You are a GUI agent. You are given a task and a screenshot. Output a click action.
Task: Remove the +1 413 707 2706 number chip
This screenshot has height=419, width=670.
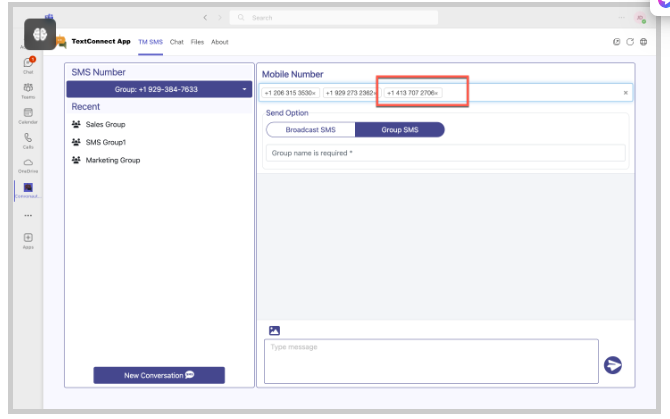pyautogui.click(x=436, y=93)
